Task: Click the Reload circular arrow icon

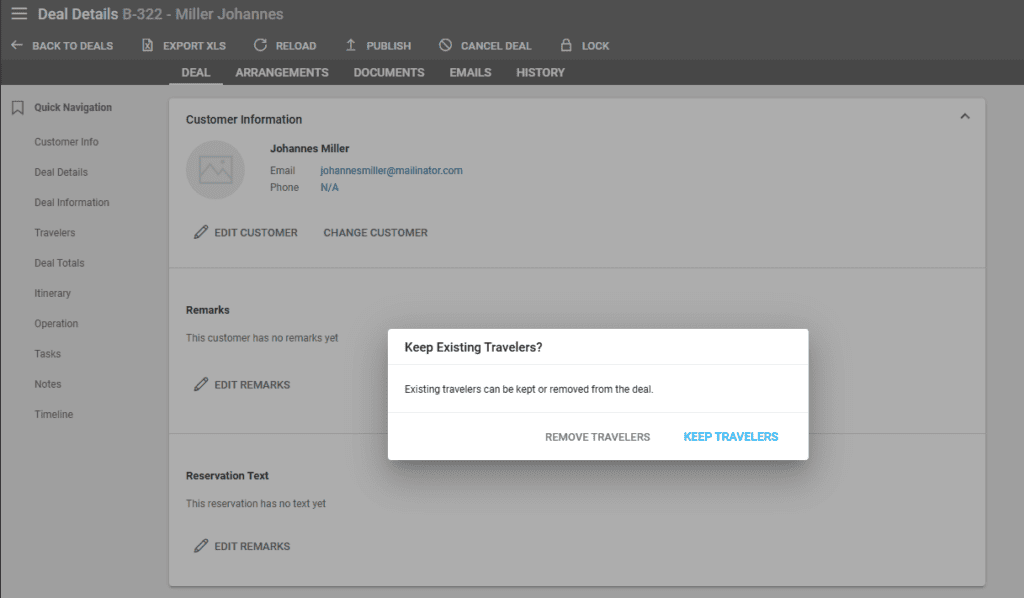Action: coord(260,46)
